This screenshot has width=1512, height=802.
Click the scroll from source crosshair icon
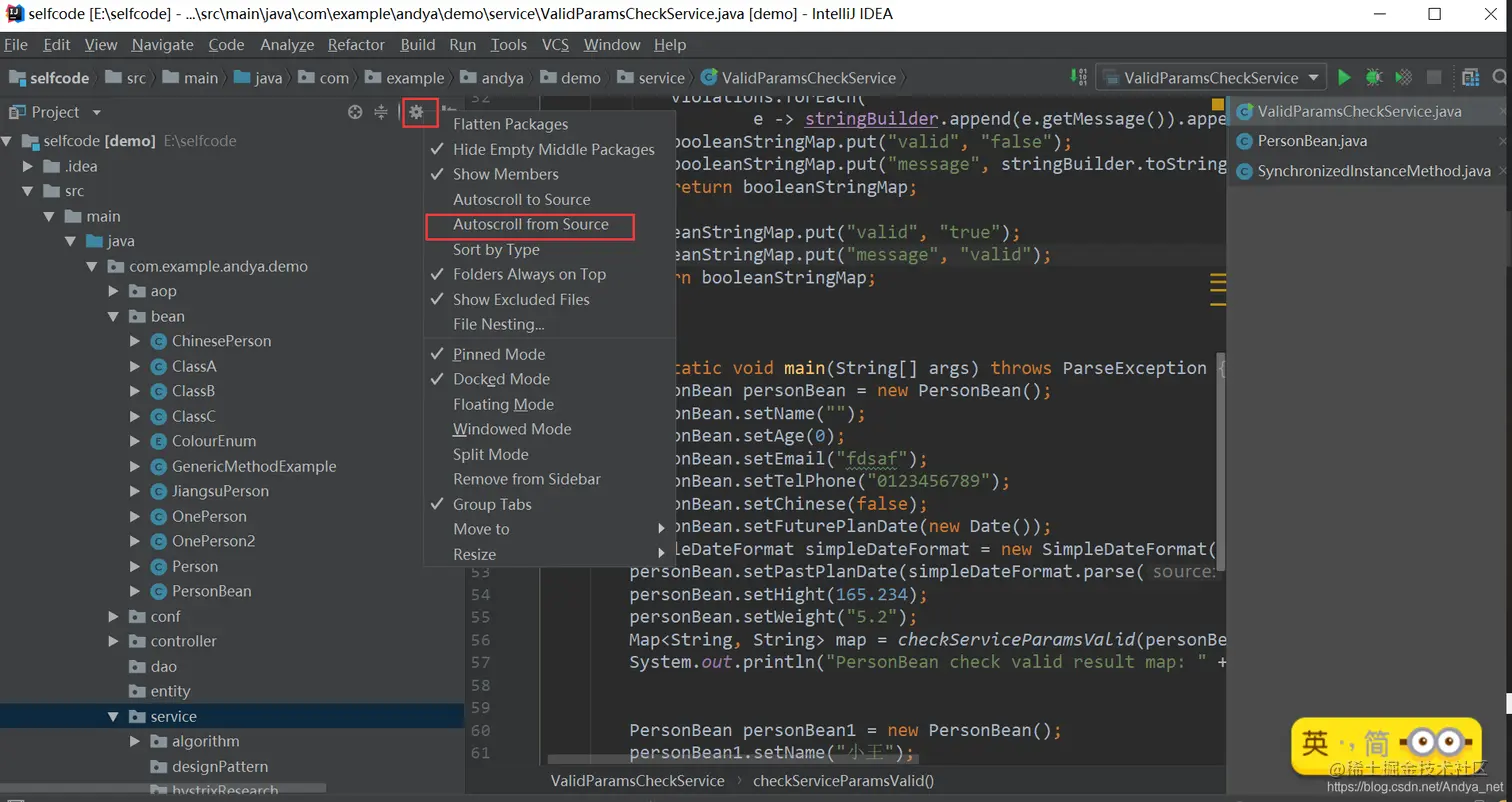pyautogui.click(x=355, y=112)
